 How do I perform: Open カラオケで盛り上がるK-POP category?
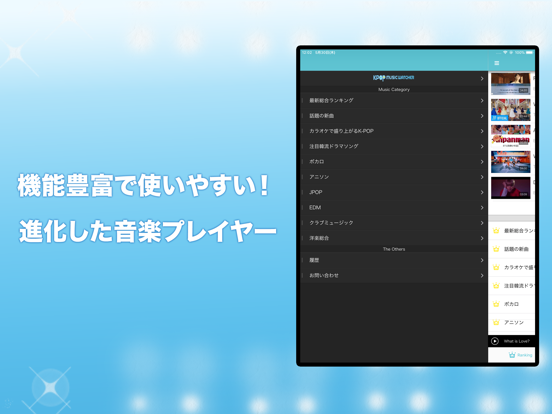click(394, 131)
